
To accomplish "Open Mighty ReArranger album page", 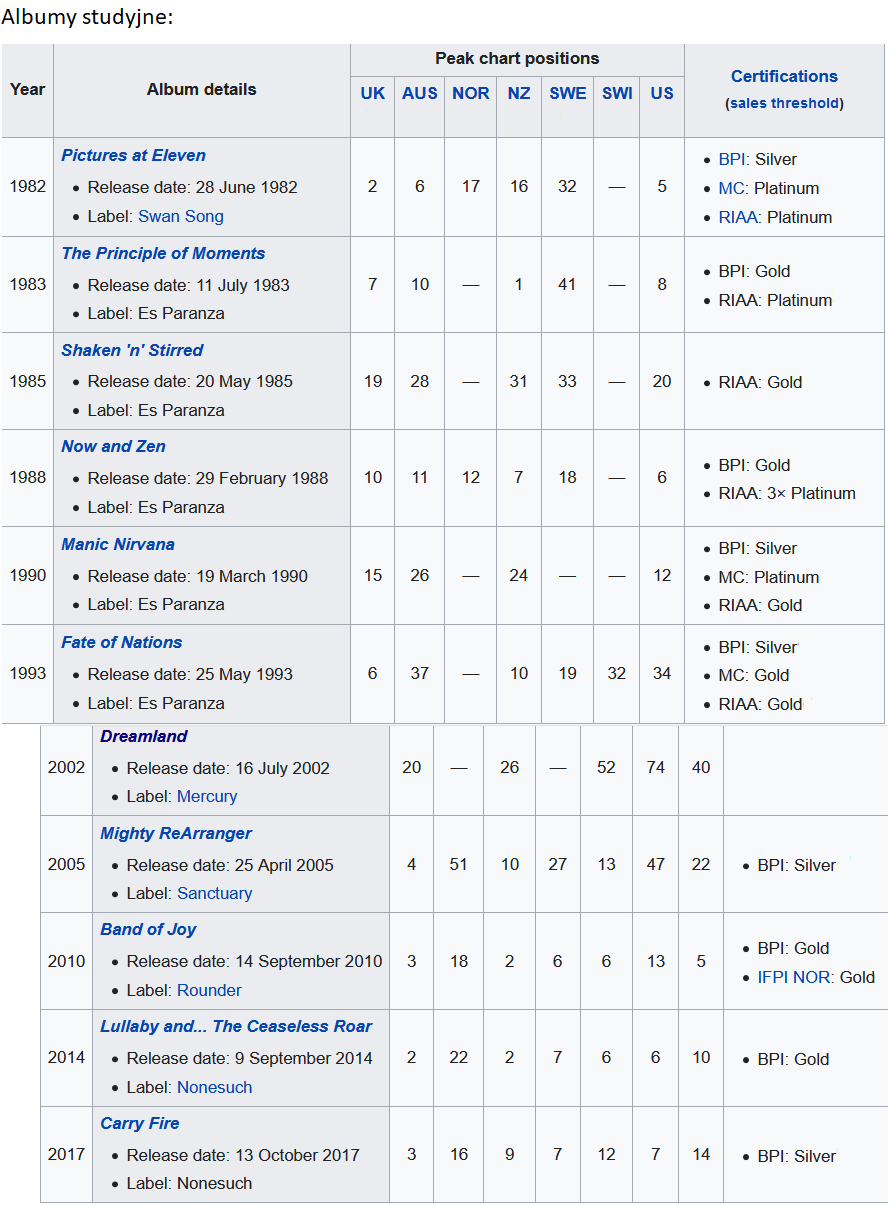I will [x=176, y=833].
